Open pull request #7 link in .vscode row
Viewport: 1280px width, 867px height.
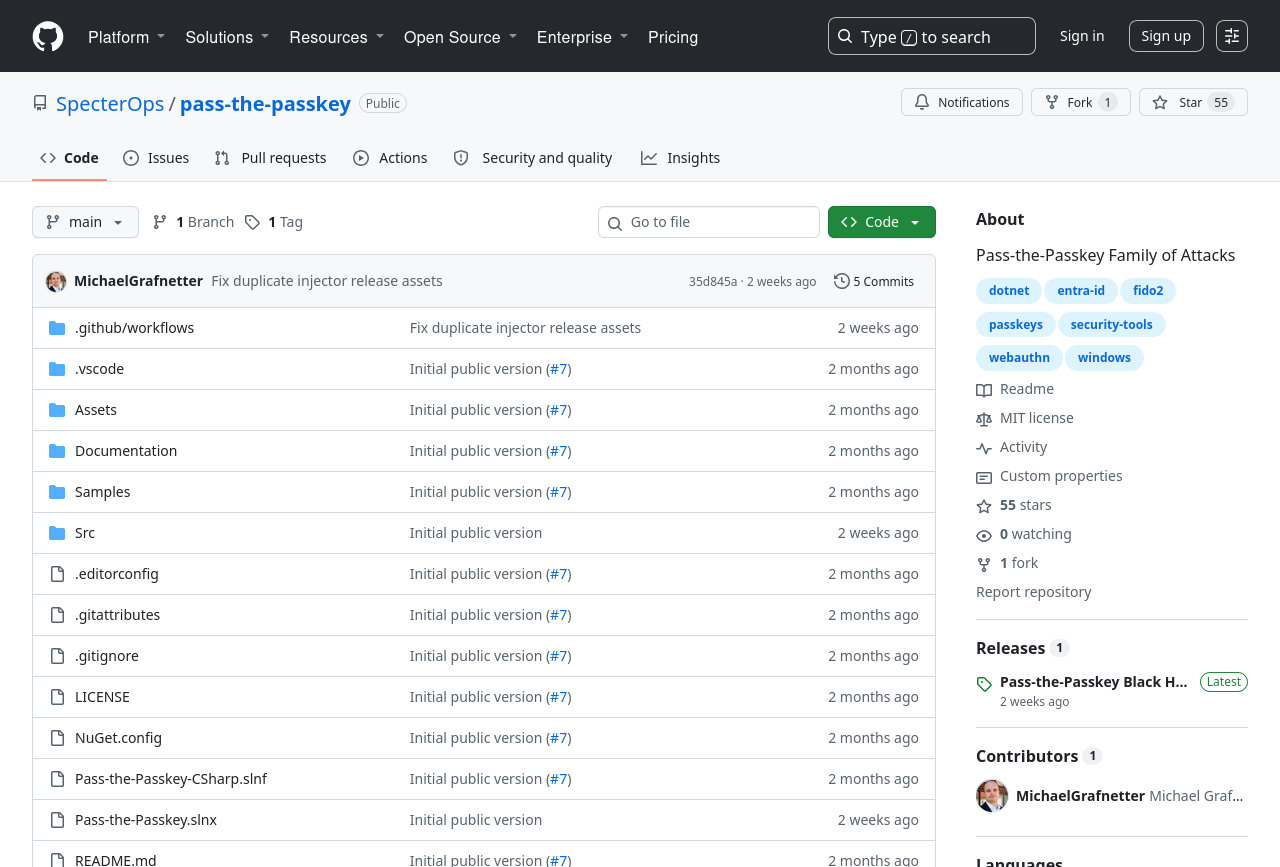(x=559, y=369)
